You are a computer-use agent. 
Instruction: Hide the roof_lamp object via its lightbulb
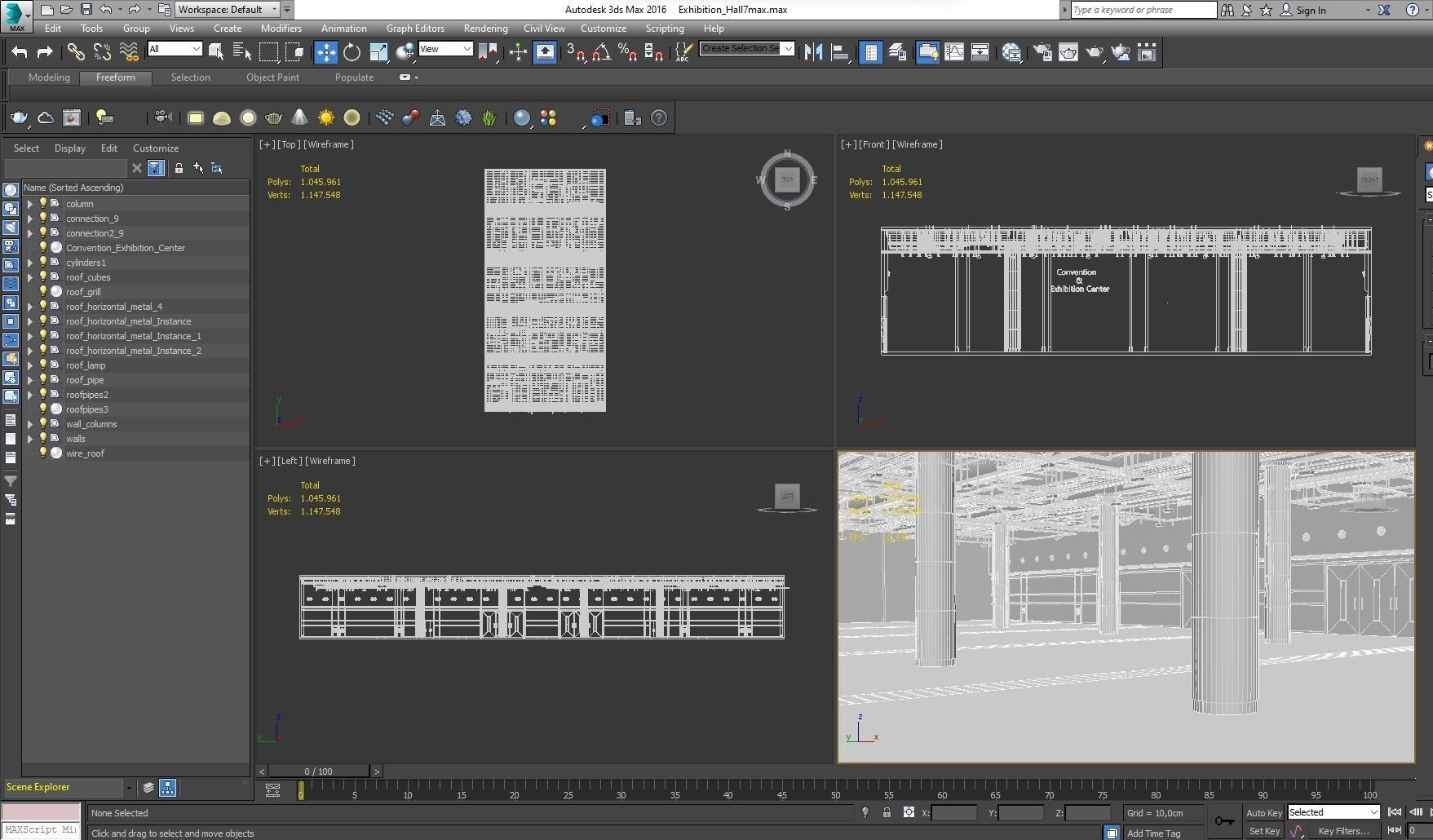(43, 365)
